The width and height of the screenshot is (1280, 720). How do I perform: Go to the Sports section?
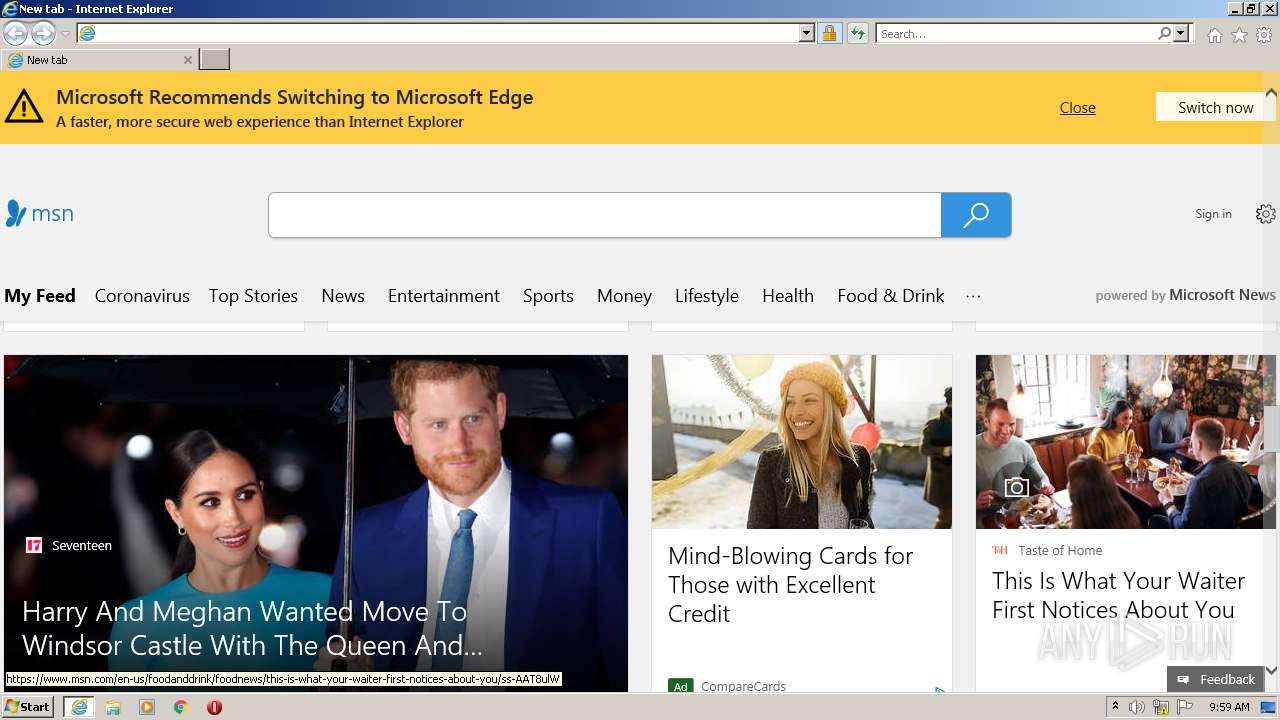point(548,296)
